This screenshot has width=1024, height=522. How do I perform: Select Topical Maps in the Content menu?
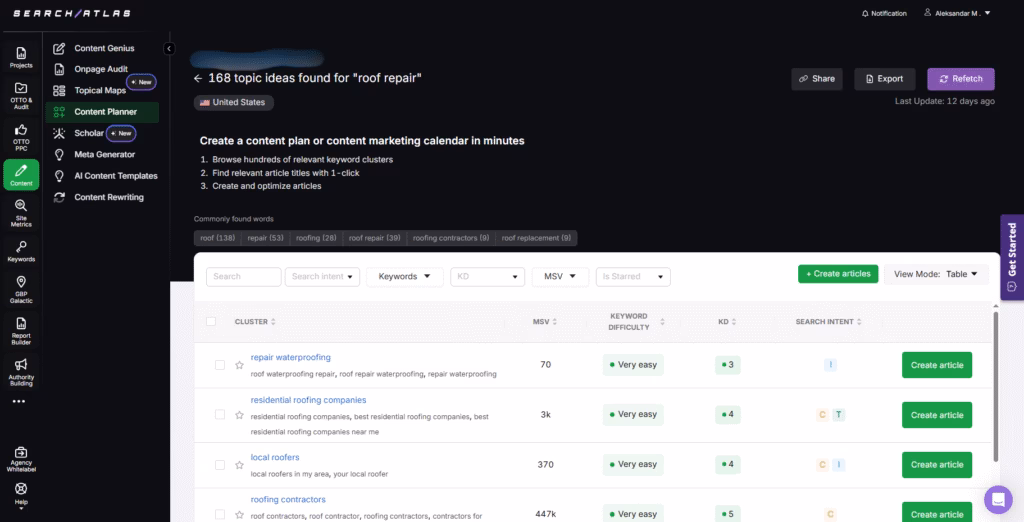100,91
